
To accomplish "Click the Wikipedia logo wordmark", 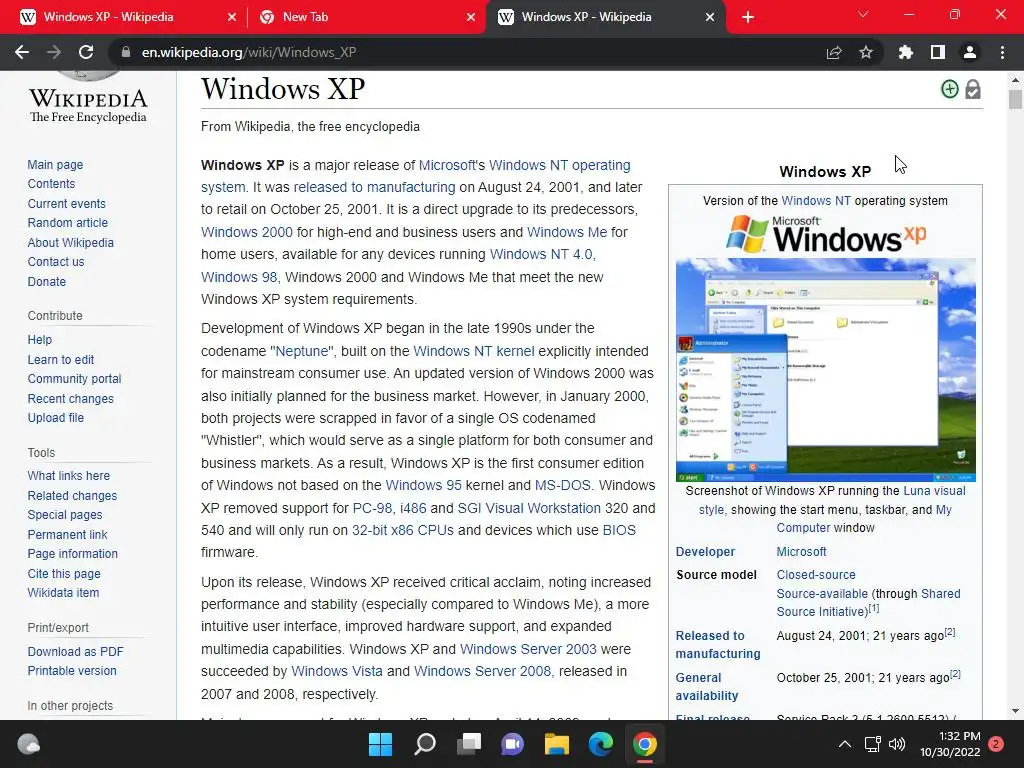I will click(88, 104).
